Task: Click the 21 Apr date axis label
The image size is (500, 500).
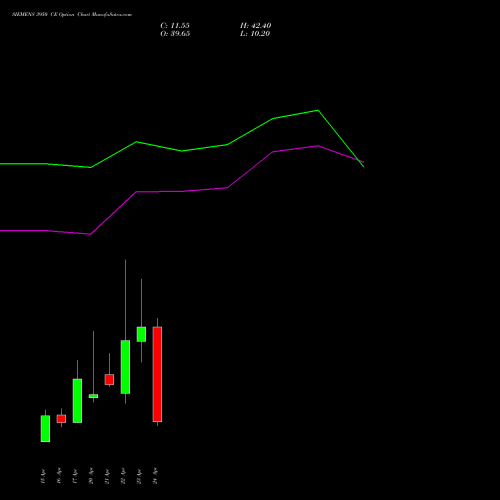Action: tap(107, 476)
